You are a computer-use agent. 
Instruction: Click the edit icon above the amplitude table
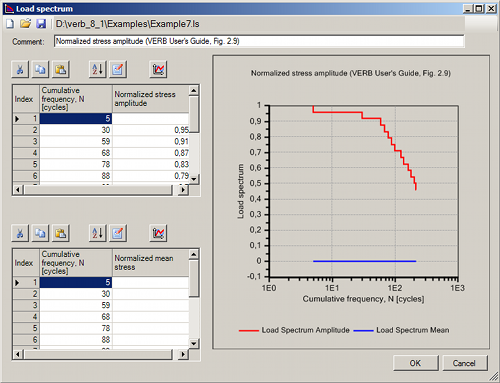118,69
